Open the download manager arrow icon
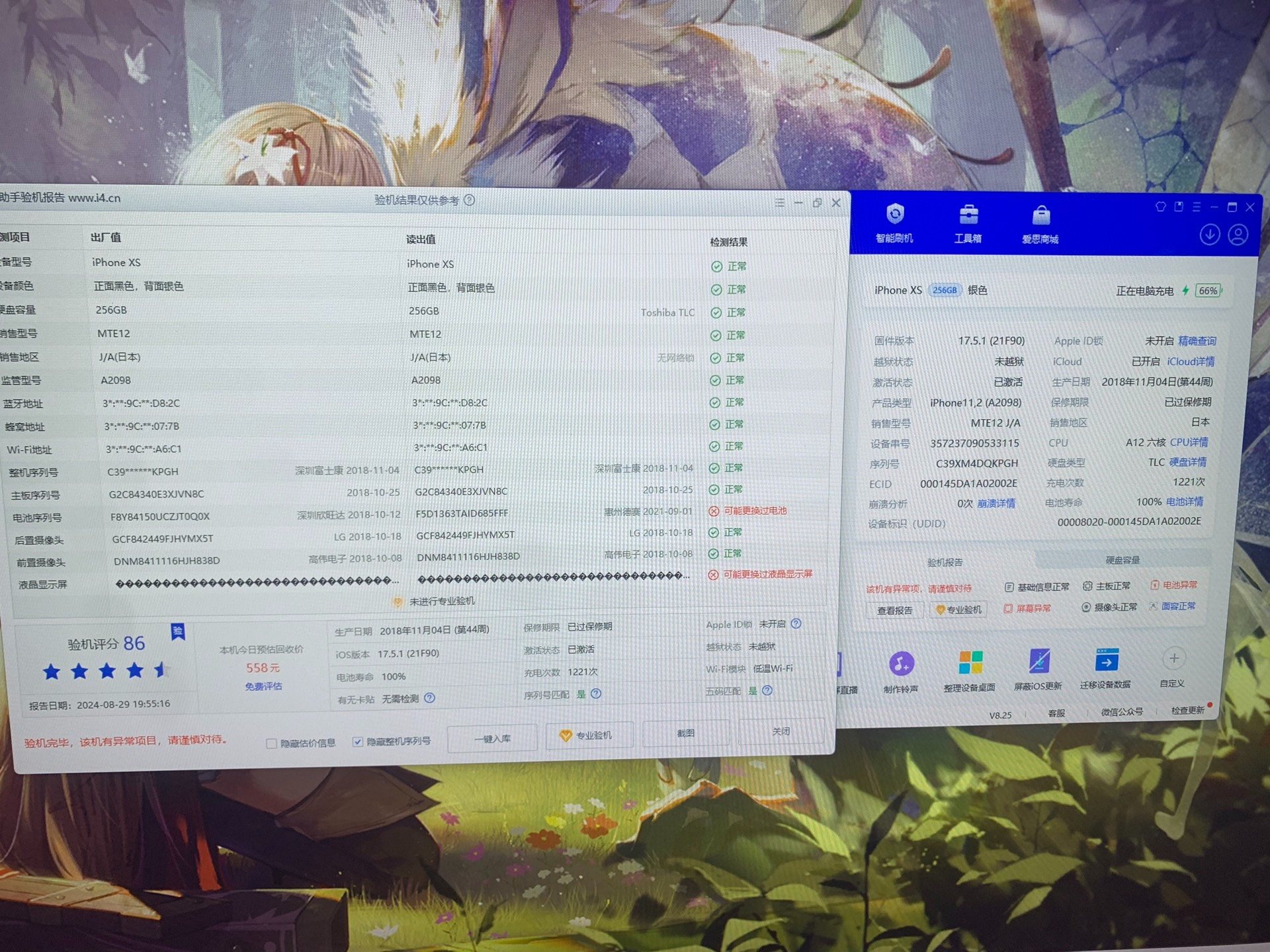 pos(1210,235)
